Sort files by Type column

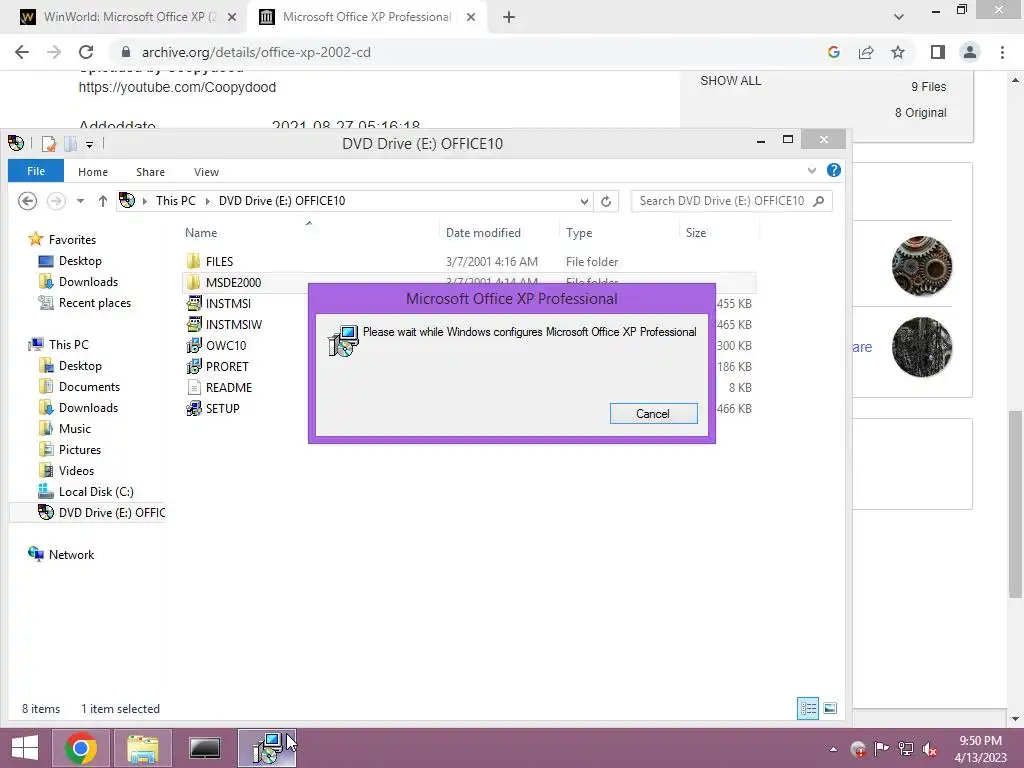point(579,232)
